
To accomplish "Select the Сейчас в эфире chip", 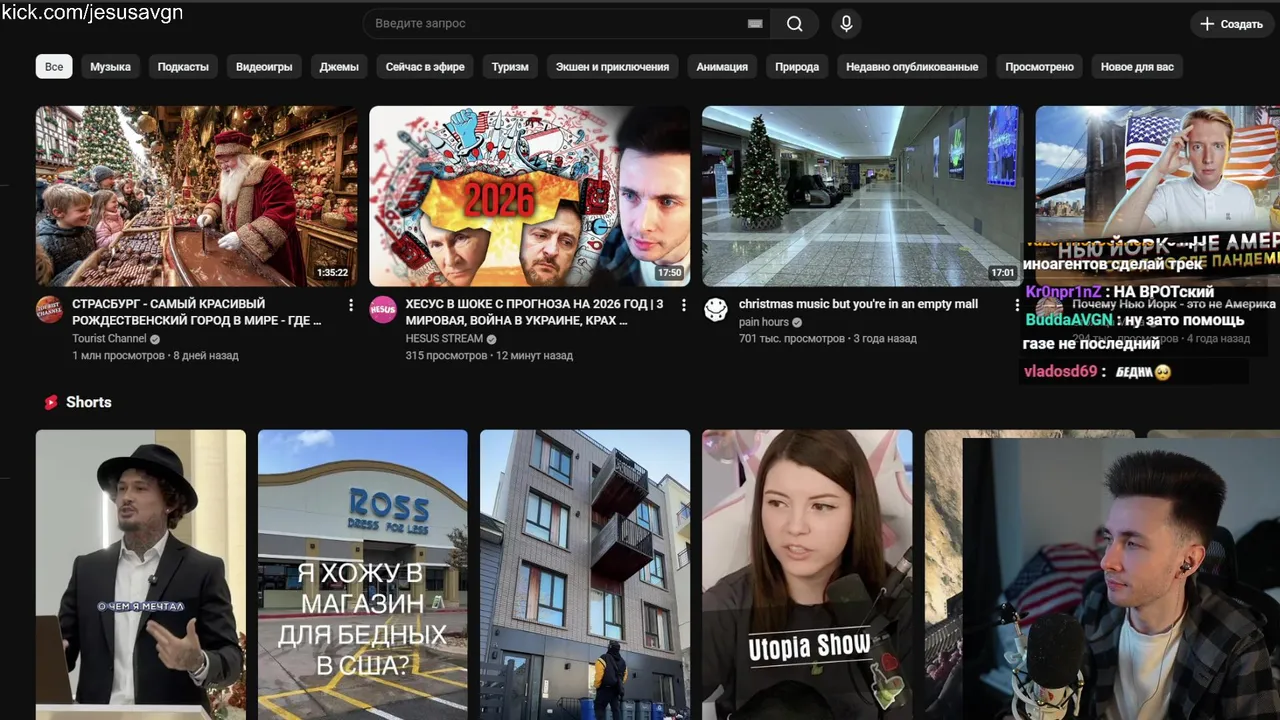I will [425, 67].
